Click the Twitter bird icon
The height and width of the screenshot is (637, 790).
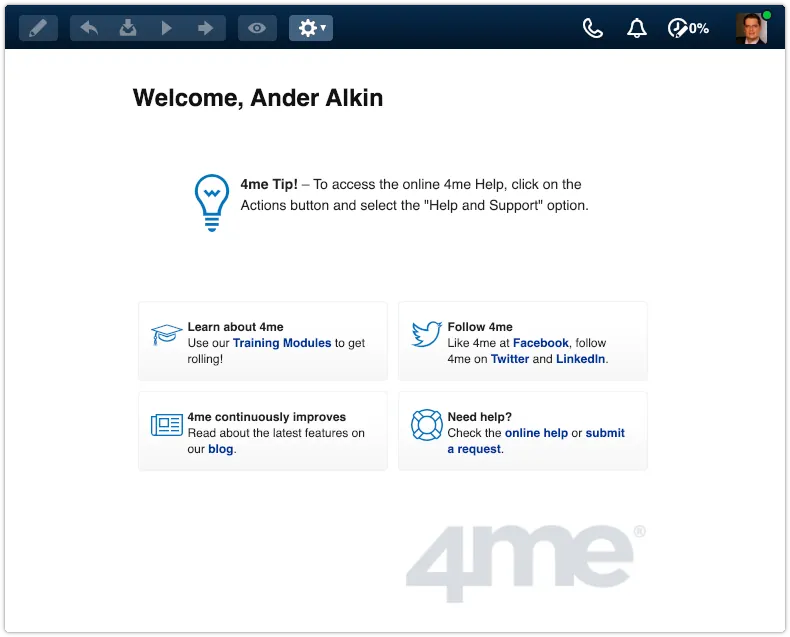(426, 334)
